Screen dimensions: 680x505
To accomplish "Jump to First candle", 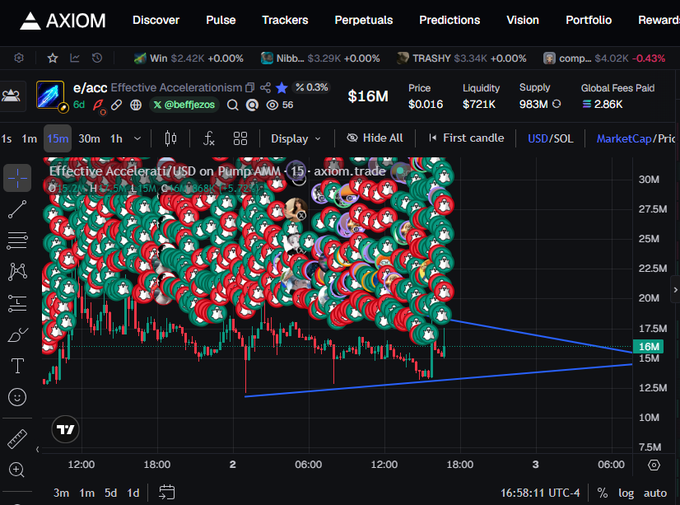I will (466, 138).
